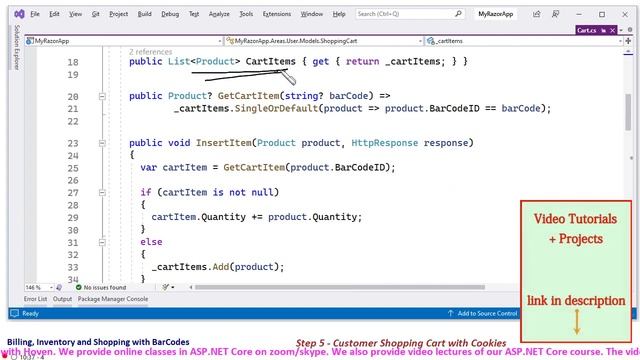Click the Ready status text

click(30, 313)
